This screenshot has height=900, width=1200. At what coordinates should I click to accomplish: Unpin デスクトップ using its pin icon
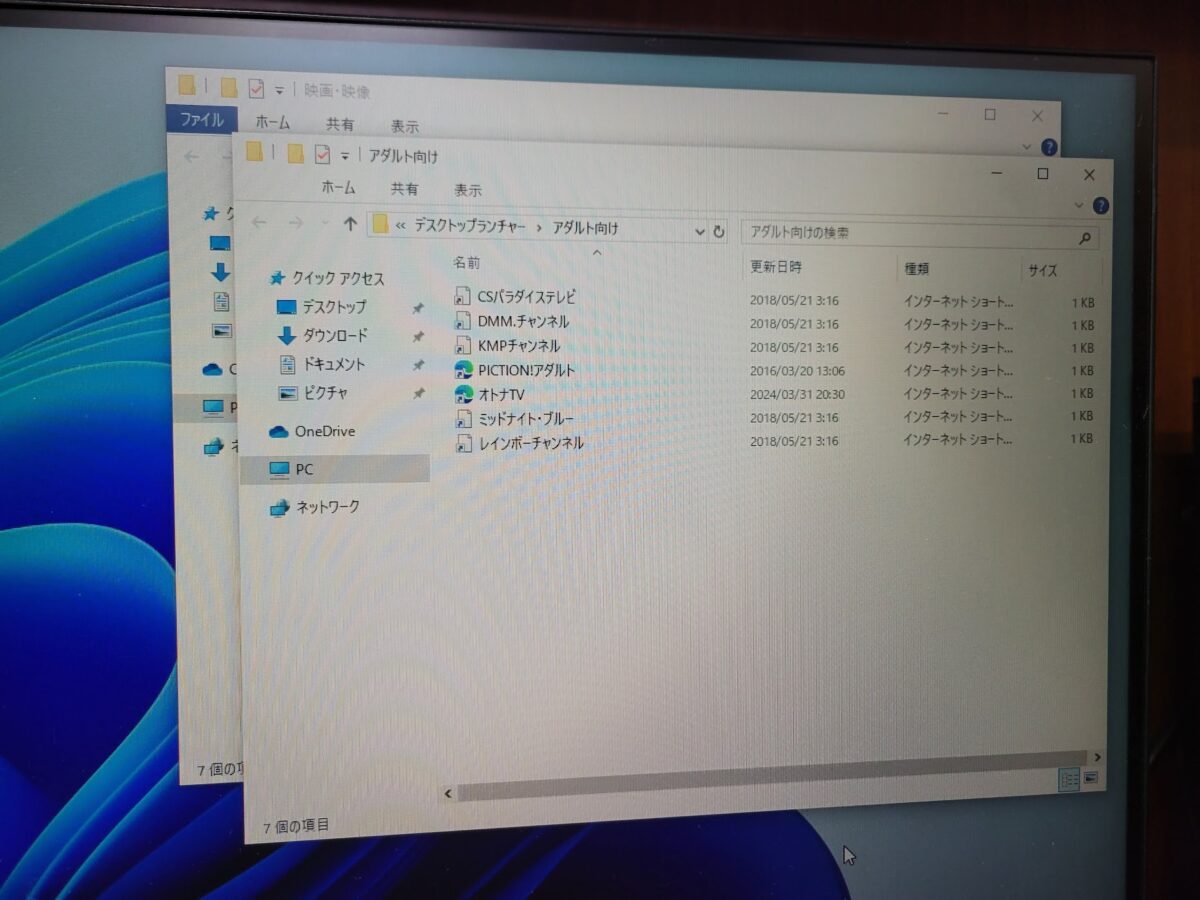coord(418,309)
